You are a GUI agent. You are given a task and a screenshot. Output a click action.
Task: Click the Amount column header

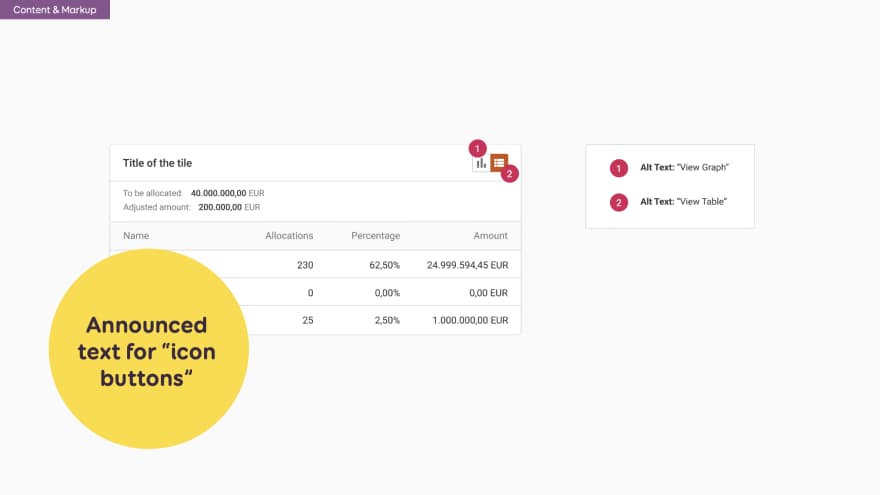(490, 236)
